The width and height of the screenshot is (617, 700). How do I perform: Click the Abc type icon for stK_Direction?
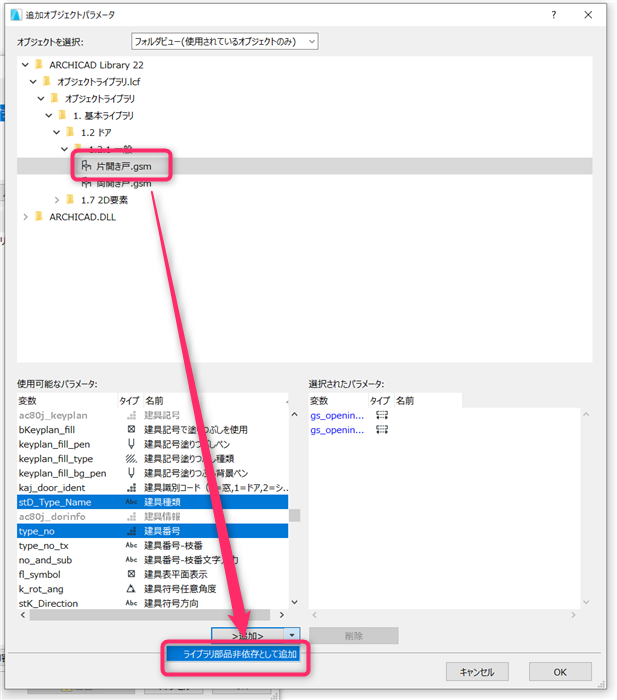point(131,603)
